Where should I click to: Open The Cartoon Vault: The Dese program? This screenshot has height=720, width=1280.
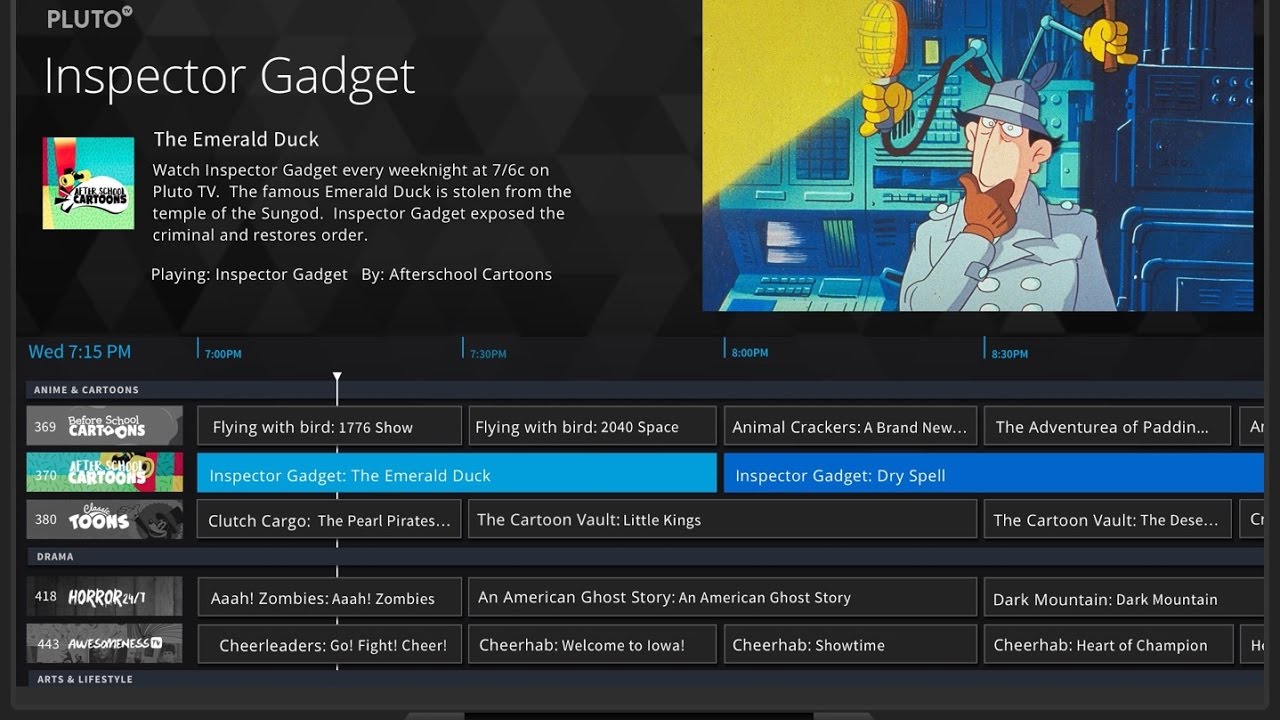[1108, 520]
